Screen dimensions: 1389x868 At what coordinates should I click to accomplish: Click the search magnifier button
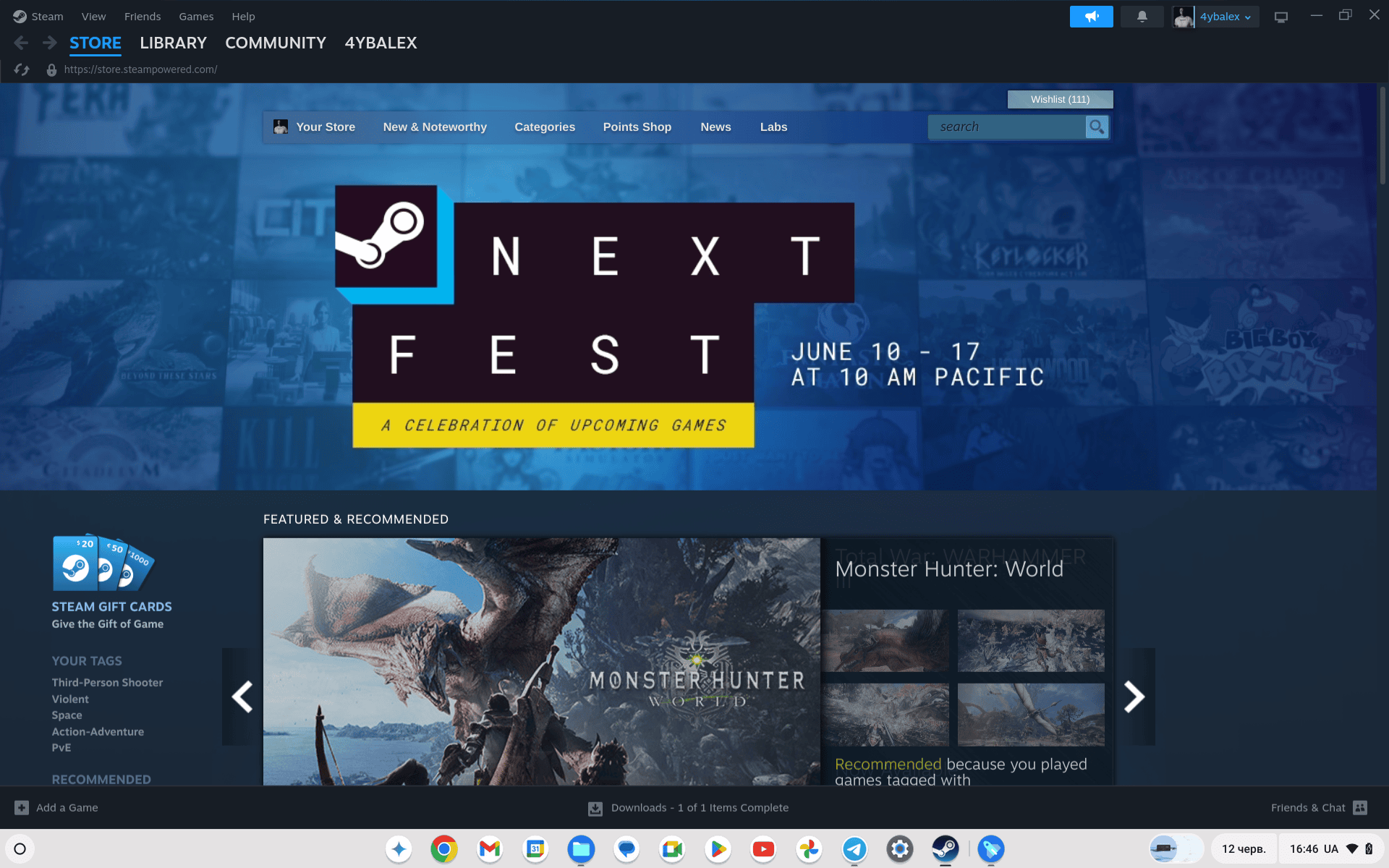click(x=1097, y=127)
